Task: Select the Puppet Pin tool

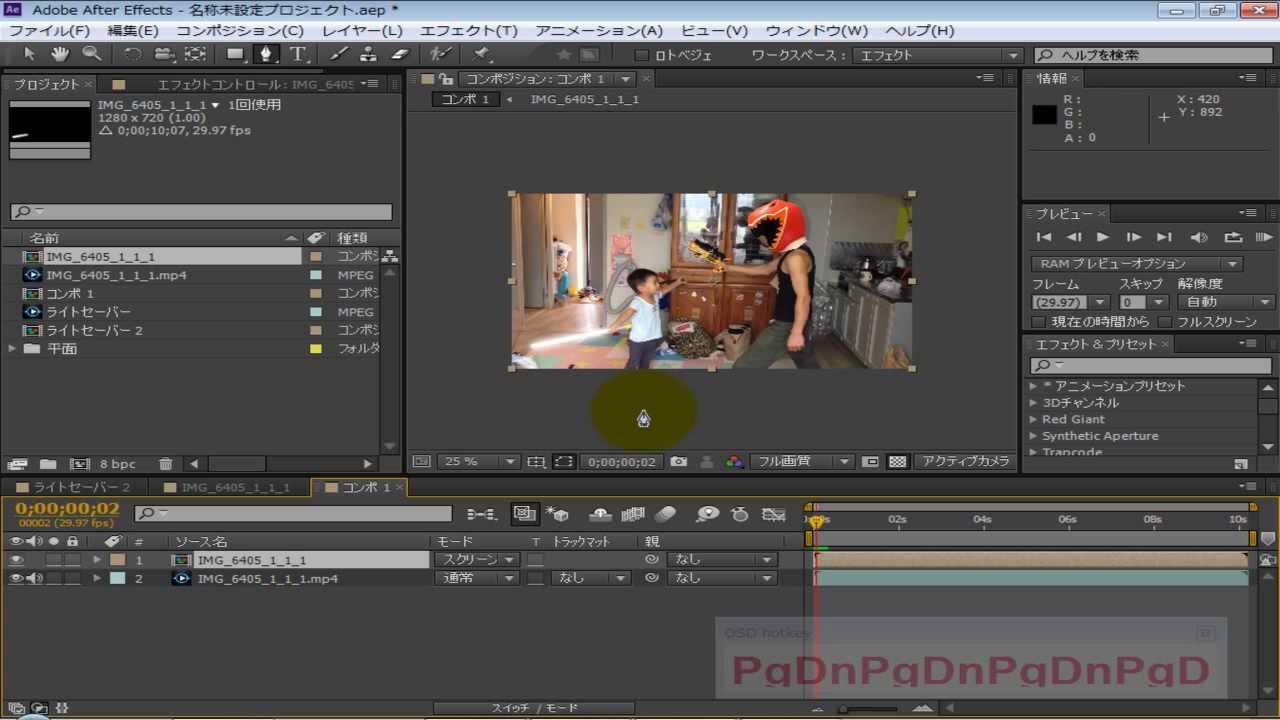Action: pos(482,54)
